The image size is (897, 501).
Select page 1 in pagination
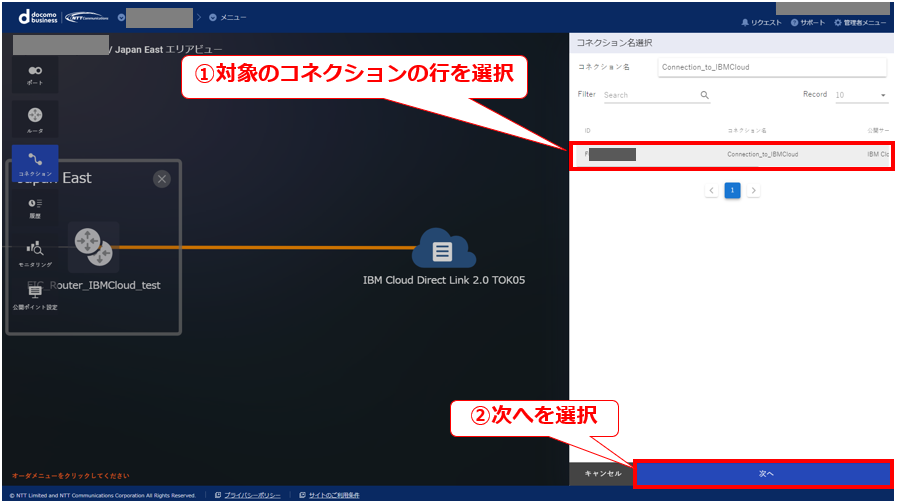(x=732, y=190)
